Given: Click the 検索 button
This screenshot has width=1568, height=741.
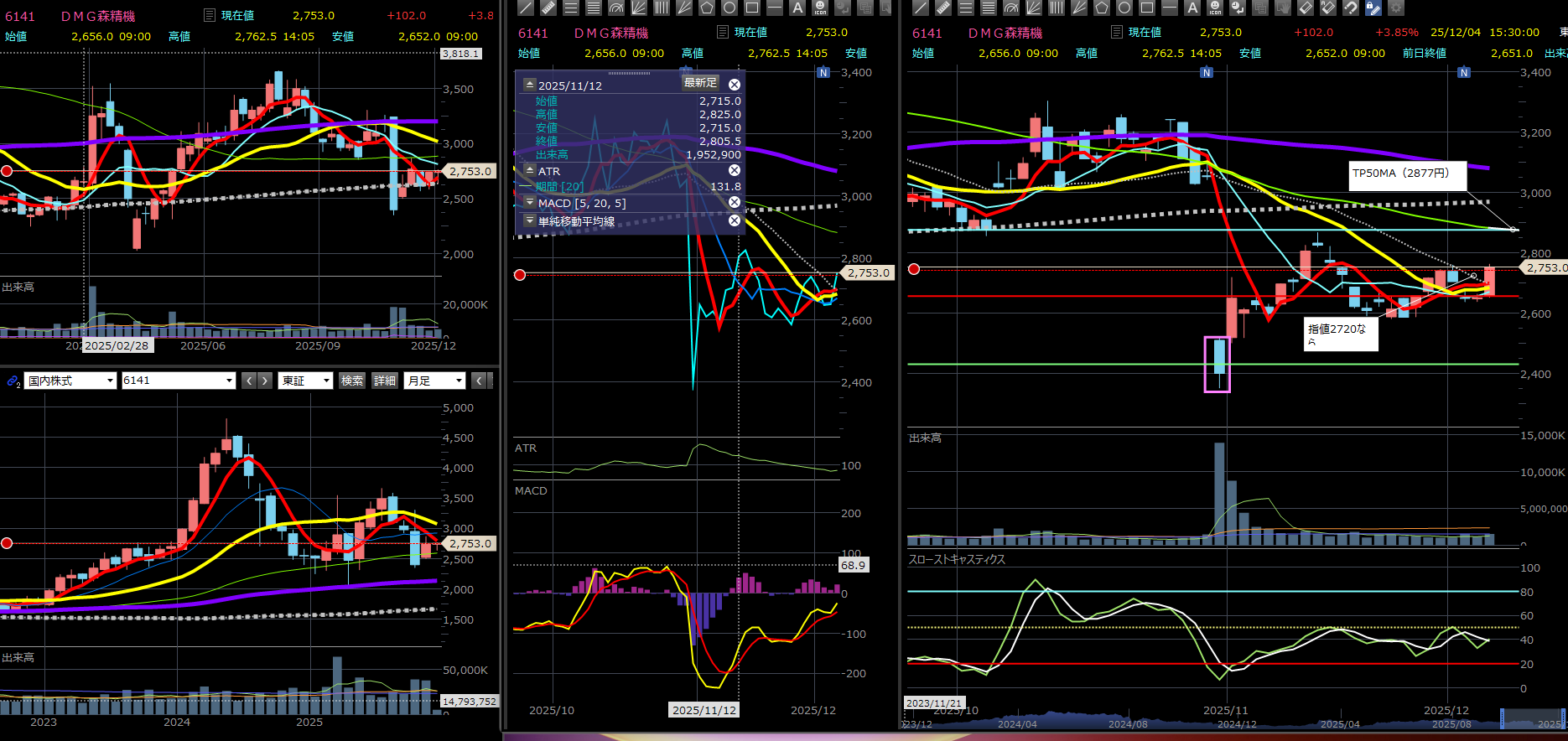Looking at the screenshot, I should pos(352,381).
